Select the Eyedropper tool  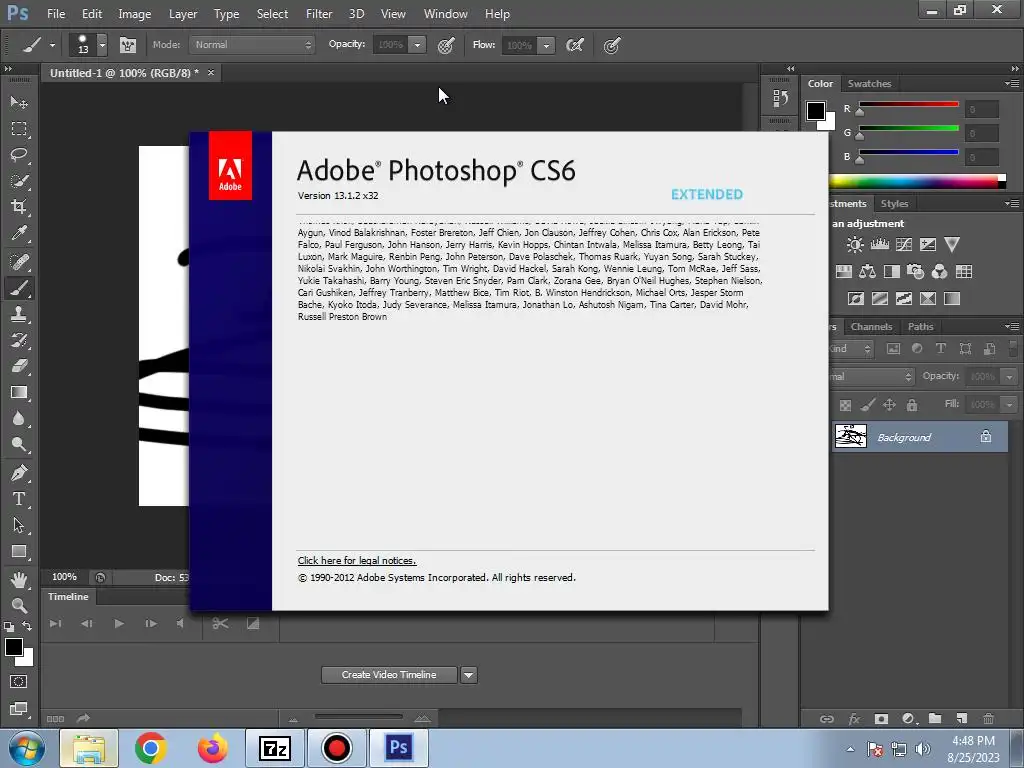(x=18, y=233)
